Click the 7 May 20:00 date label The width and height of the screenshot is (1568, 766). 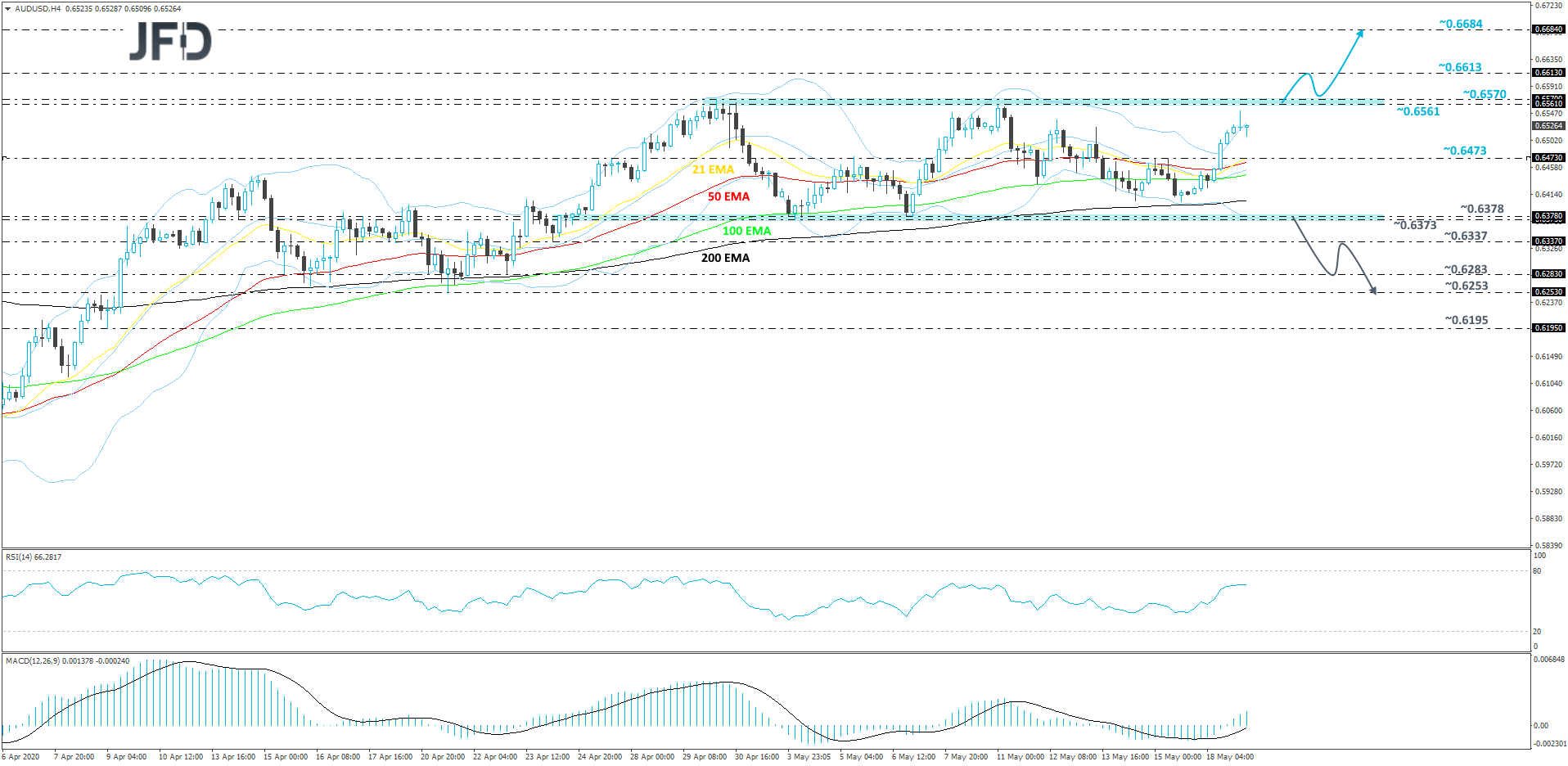pyautogui.click(x=966, y=757)
